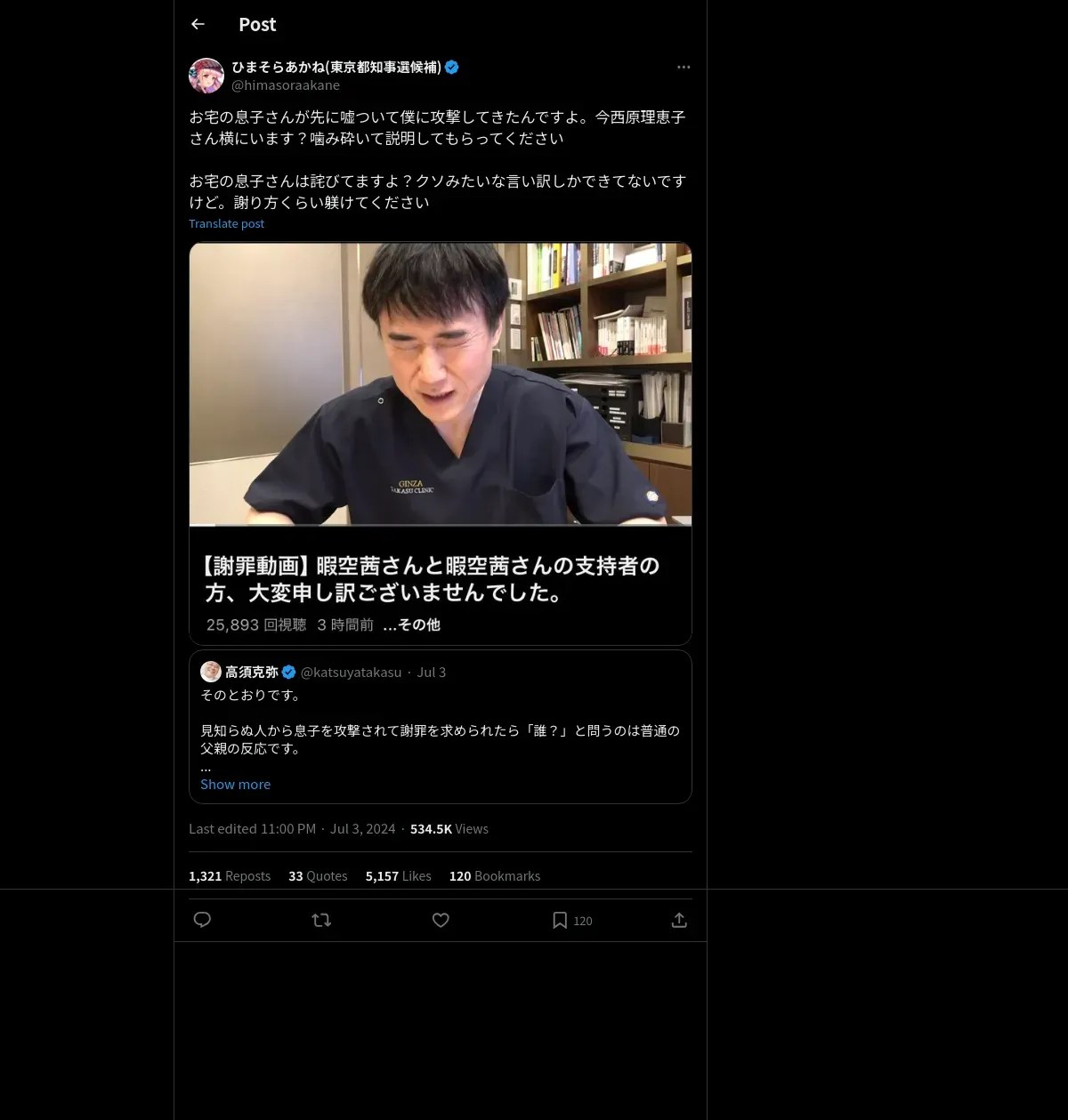View the 33 Quotes list
1068x1120 pixels.
click(x=318, y=876)
